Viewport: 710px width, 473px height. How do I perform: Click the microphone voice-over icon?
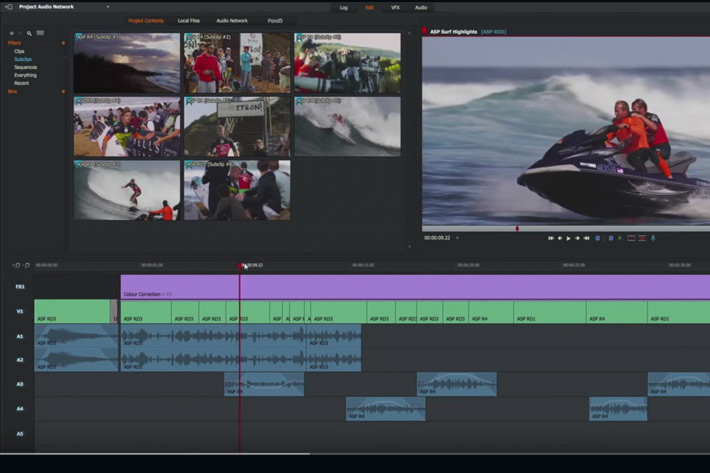tap(653, 238)
